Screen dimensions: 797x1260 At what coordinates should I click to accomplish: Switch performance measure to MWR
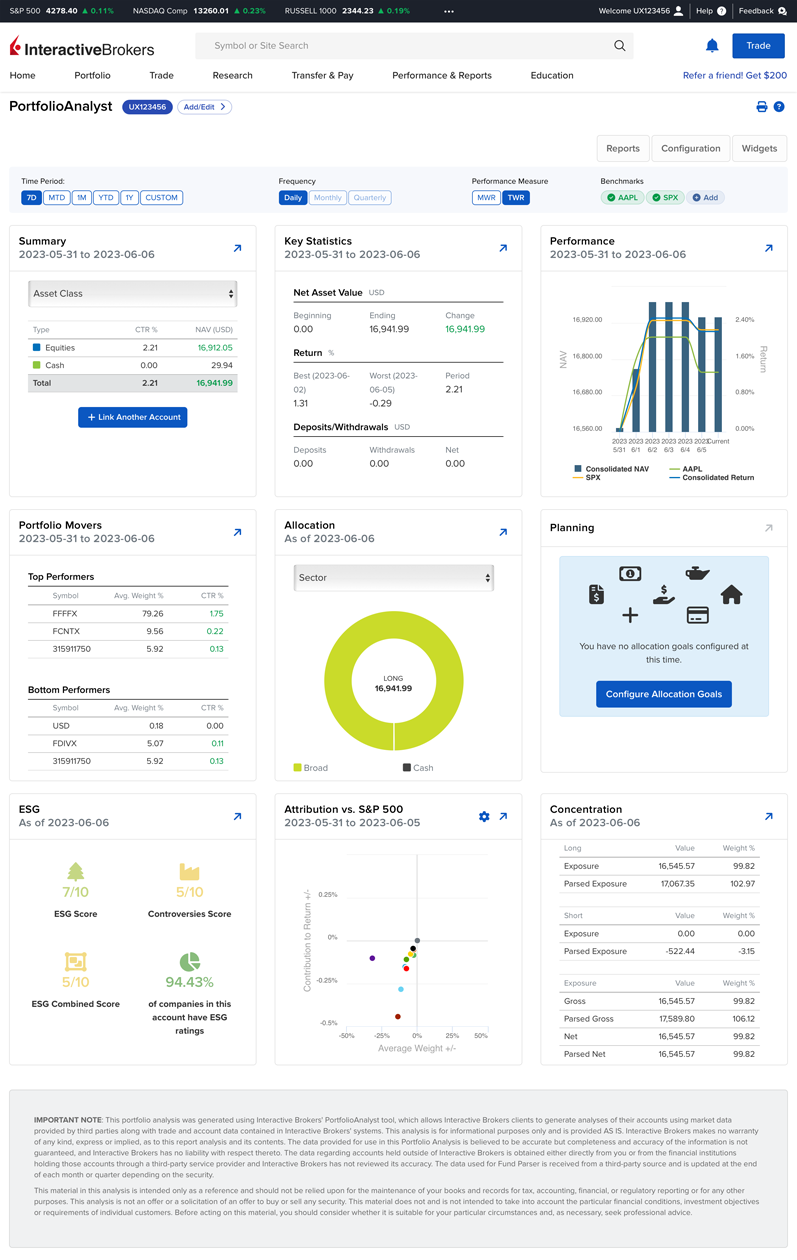(x=486, y=198)
